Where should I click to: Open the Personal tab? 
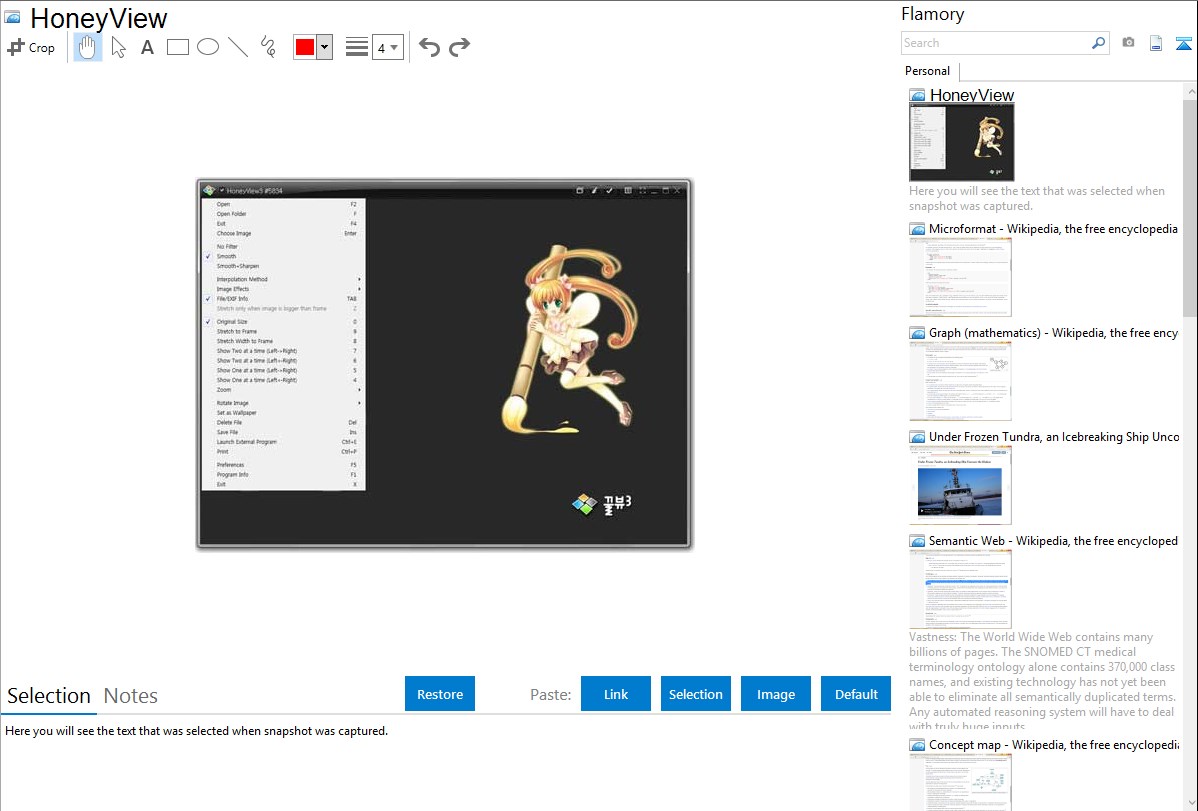pyautogui.click(x=927, y=71)
